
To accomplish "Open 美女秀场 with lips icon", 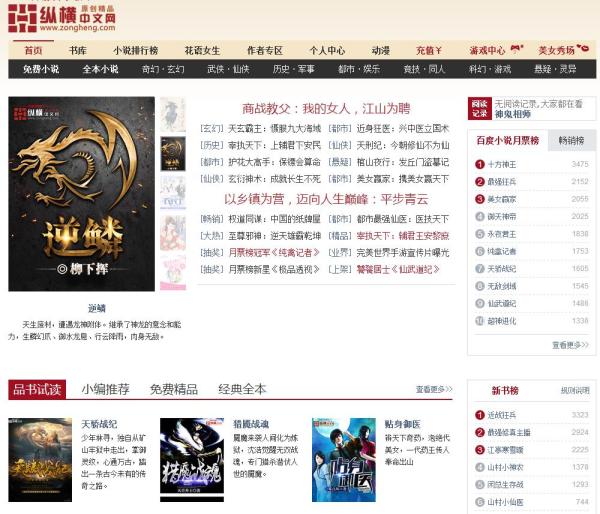I will coord(564,50).
